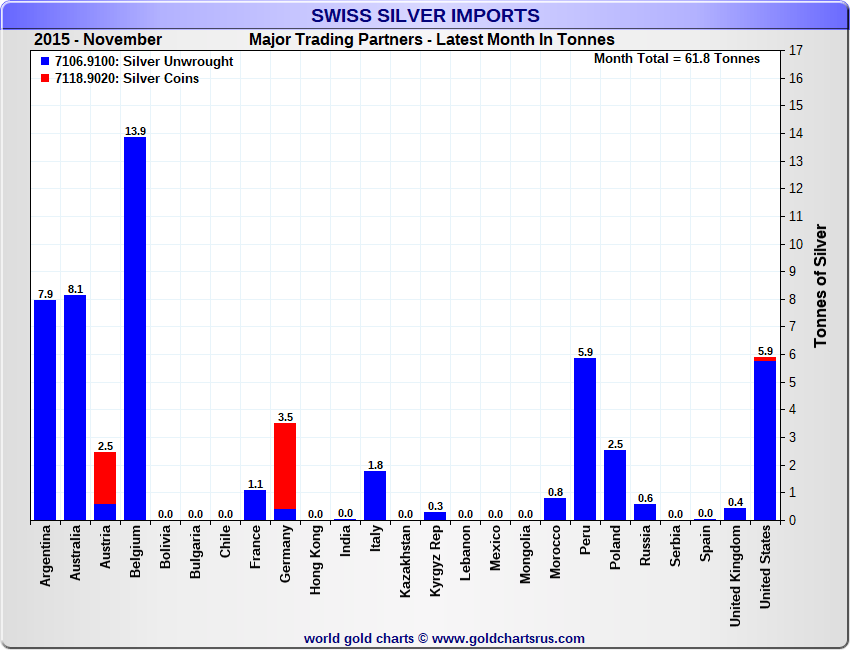Click the Tonnes of Silver axis title
Image resolution: width=850 pixels, height=650 pixels.
(x=820, y=285)
